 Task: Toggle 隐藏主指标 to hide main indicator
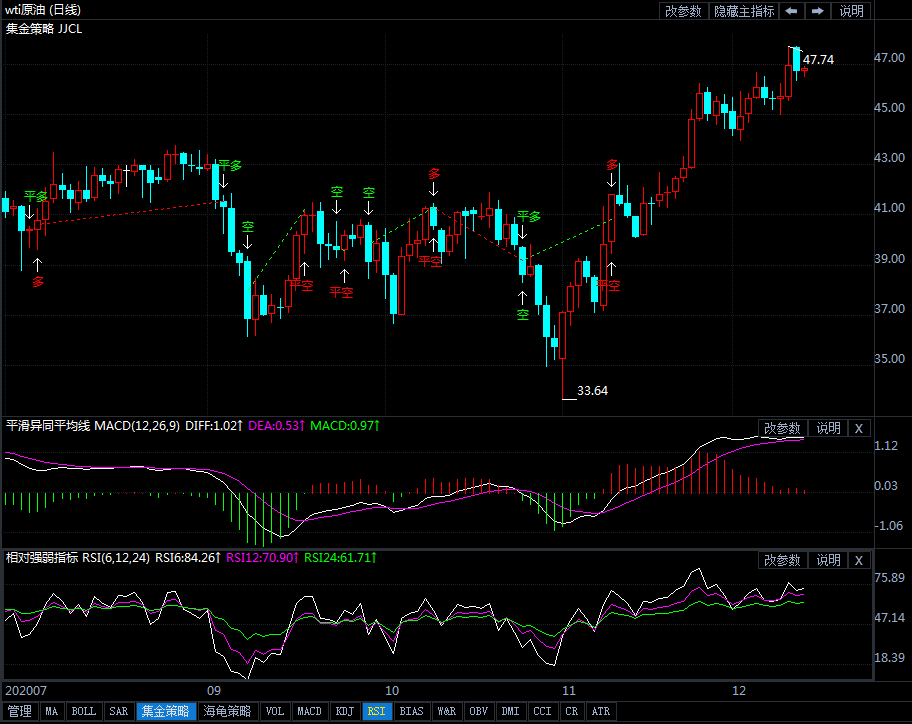pos(743,11)
